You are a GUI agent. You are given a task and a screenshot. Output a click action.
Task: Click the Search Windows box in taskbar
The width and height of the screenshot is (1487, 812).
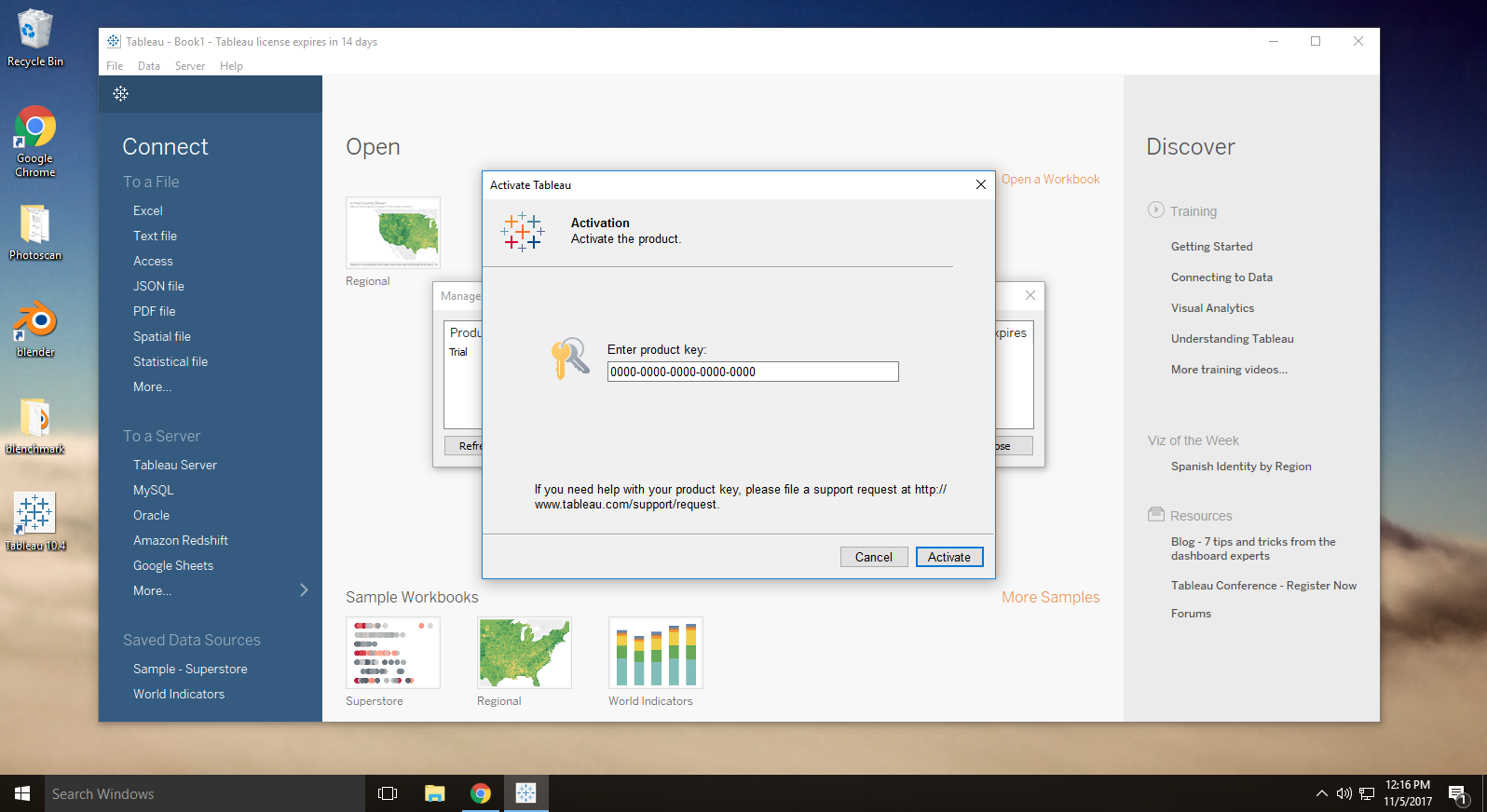click(205, 793)
